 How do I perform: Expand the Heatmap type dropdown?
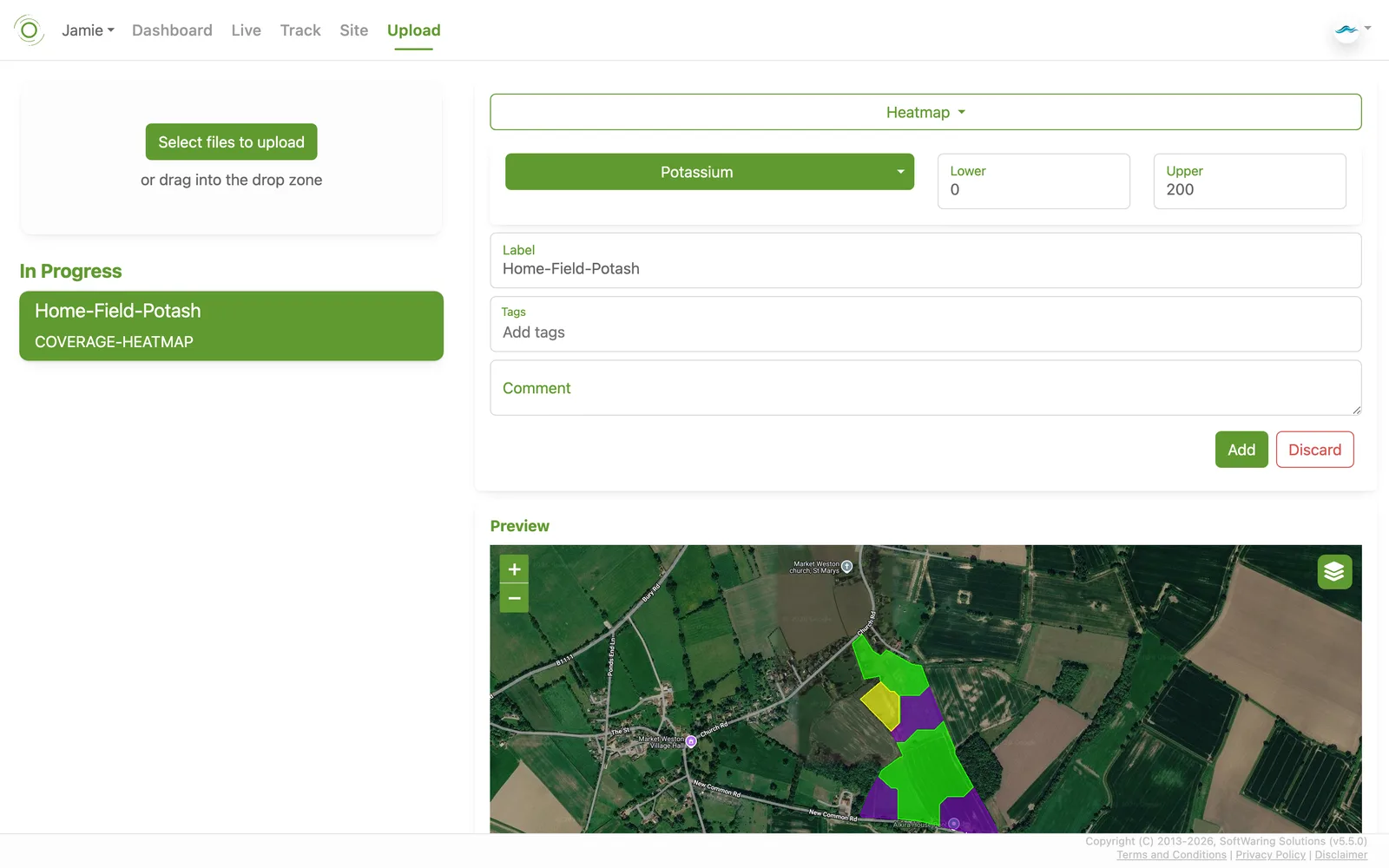[925, 112]
